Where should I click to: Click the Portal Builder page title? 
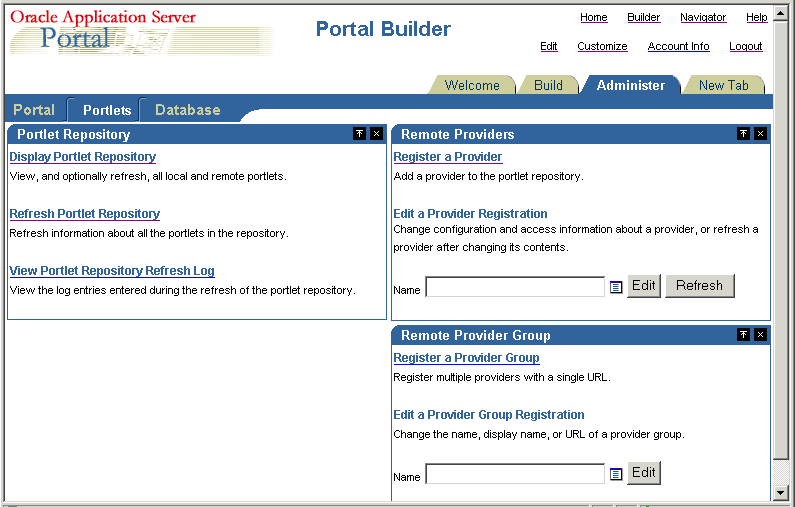click(383, 29)
